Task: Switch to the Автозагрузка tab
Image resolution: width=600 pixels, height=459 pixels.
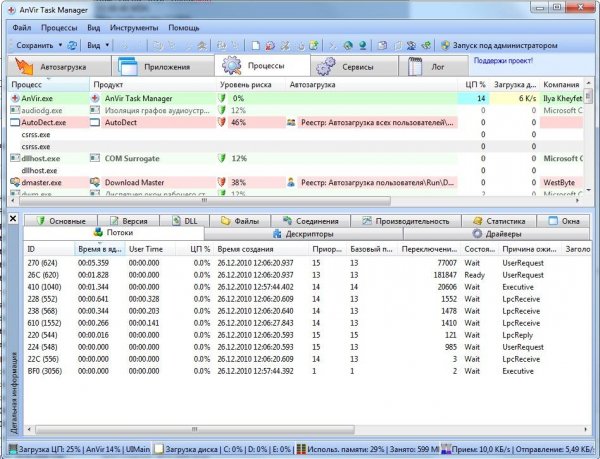Action: tap(59, 67)
